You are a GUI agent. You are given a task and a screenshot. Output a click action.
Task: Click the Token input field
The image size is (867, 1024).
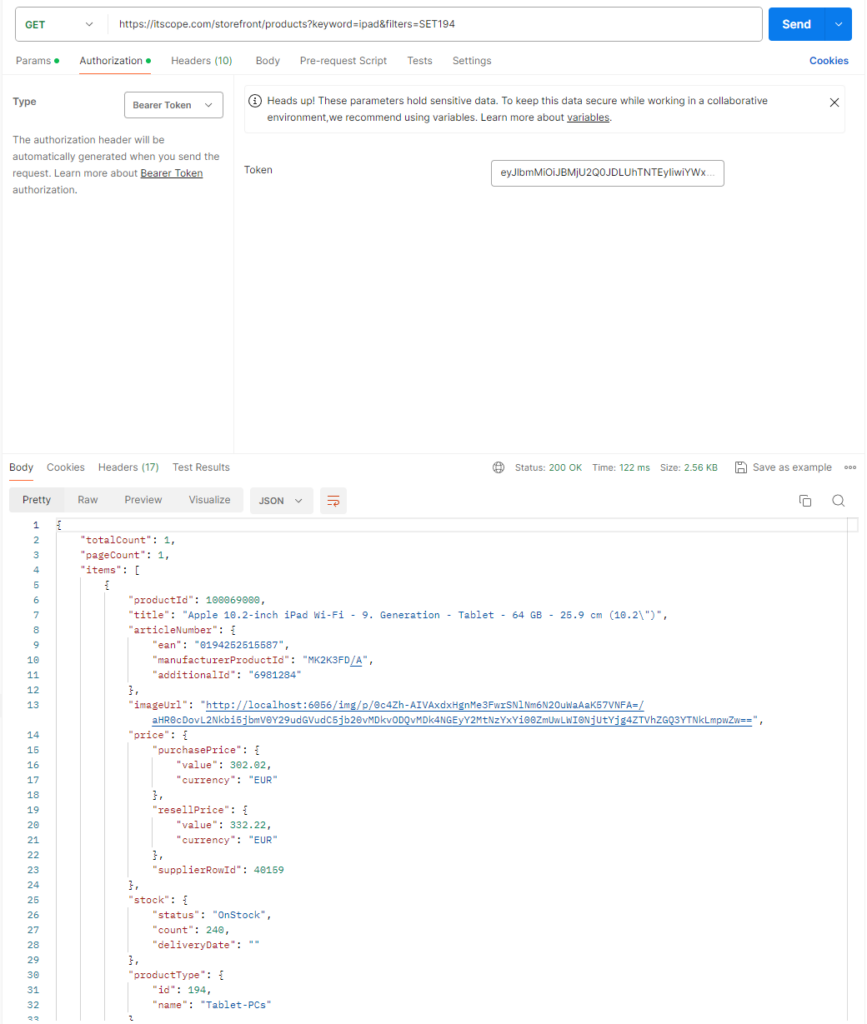click(607, 173)
